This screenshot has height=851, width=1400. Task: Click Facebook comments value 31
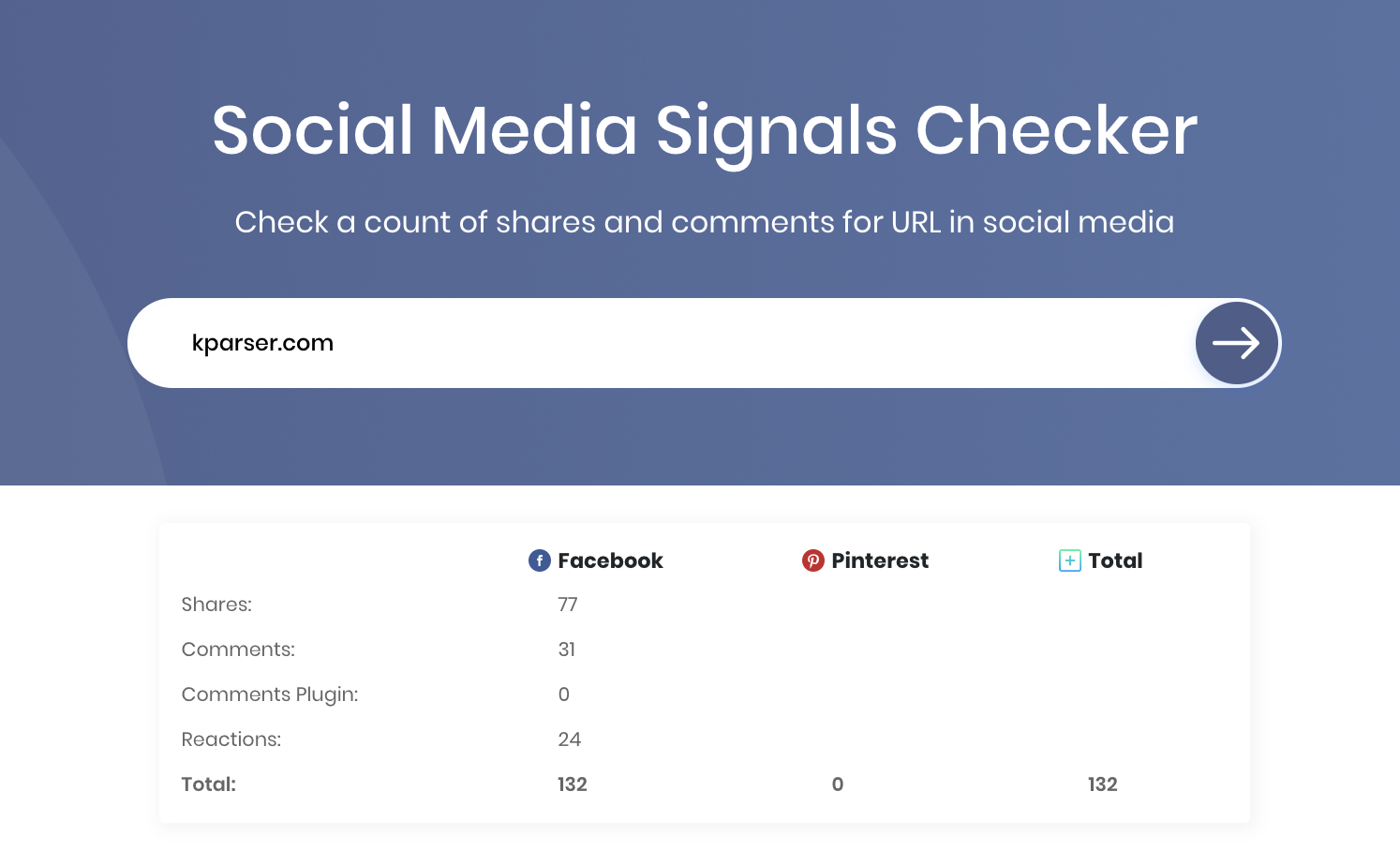567,649
